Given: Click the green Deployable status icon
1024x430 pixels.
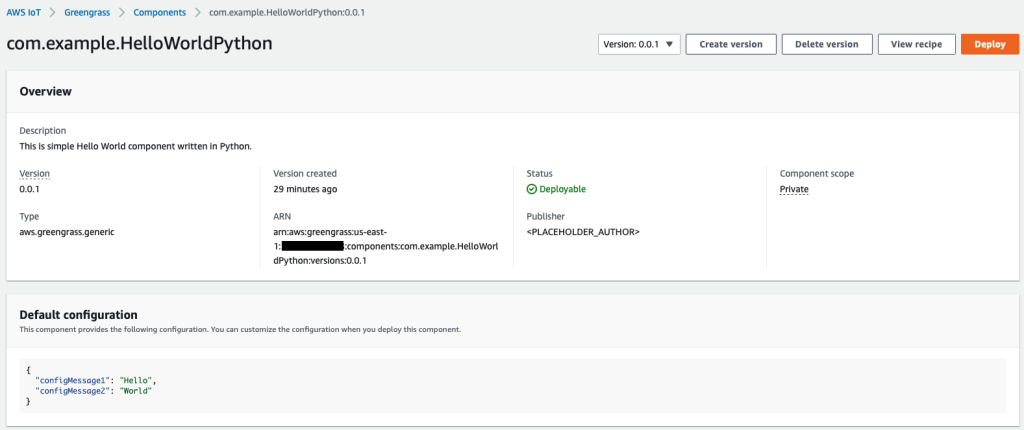Looking at the screenshot, I should coord(532,190).
